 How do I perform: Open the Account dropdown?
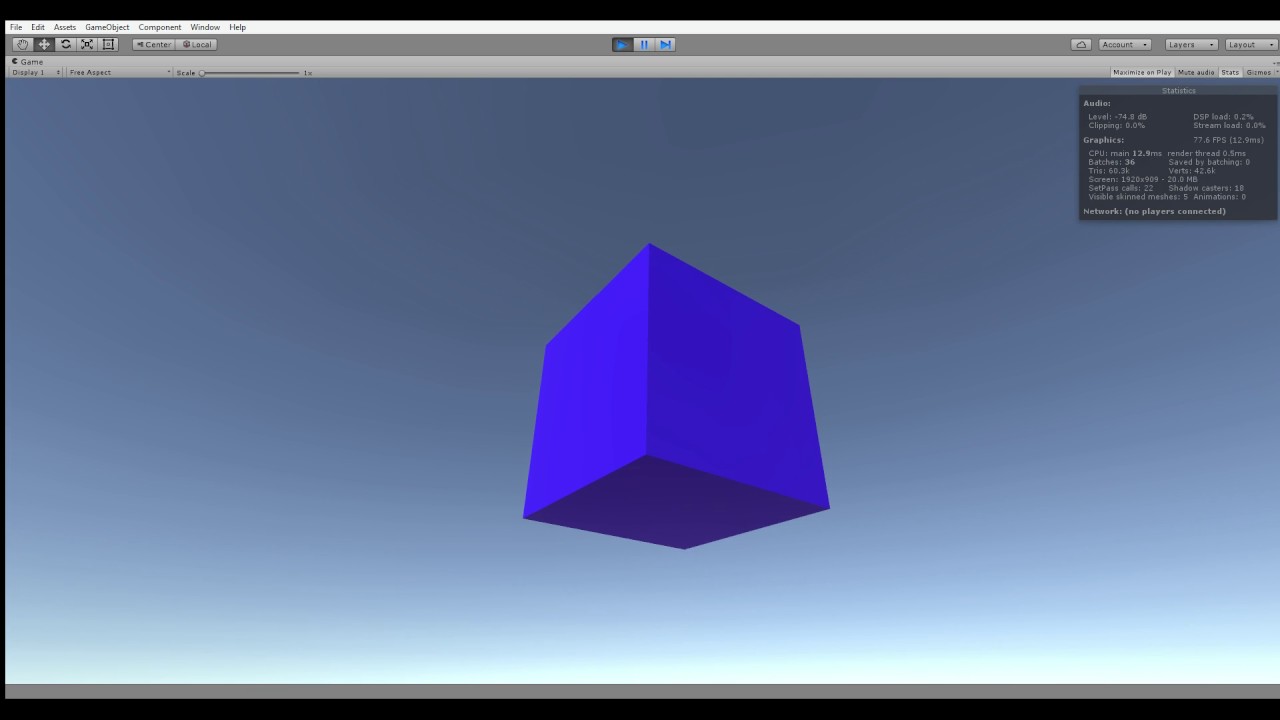point(1125,44)
